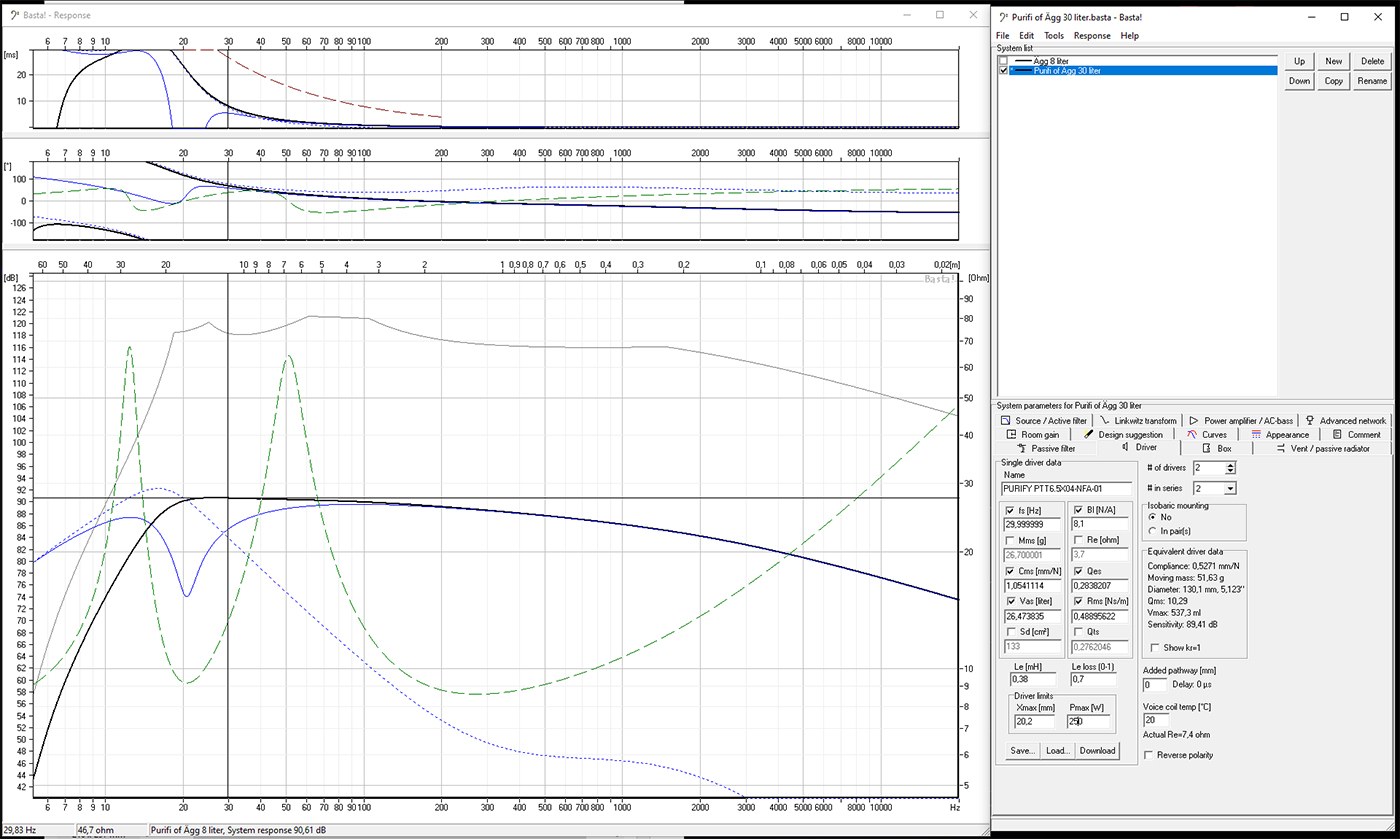
Task: Toggle the Vas [liter] checkbox
Action: tap(1010, 601)
